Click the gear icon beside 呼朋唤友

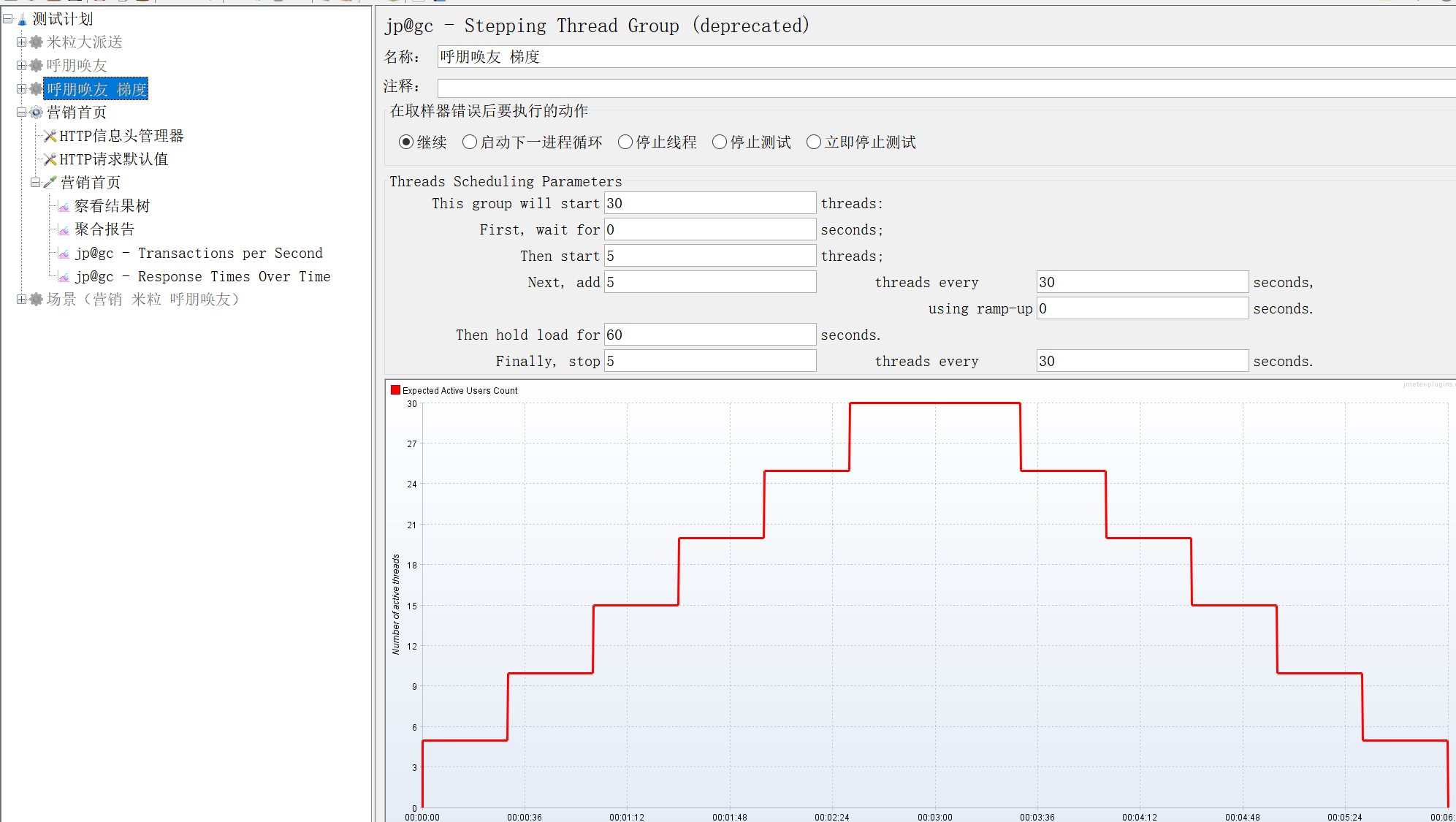[36, 66]
